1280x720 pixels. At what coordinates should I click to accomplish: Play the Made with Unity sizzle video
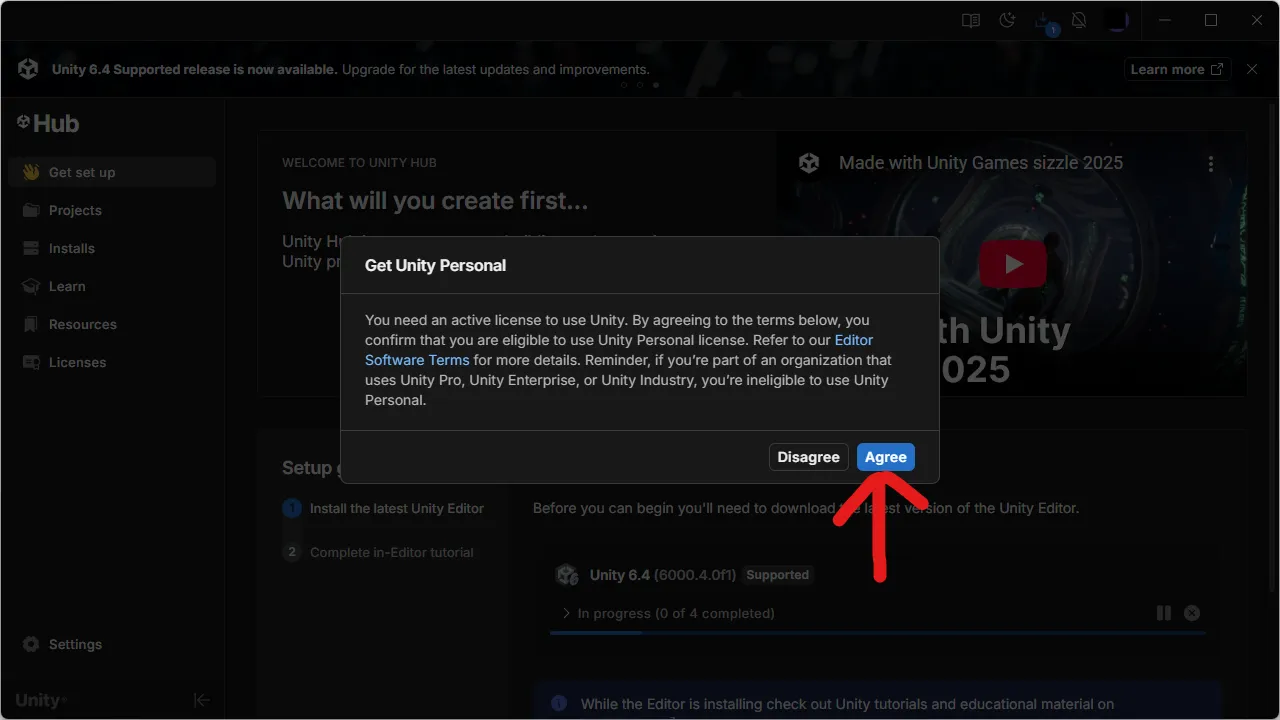[1013, 263]
